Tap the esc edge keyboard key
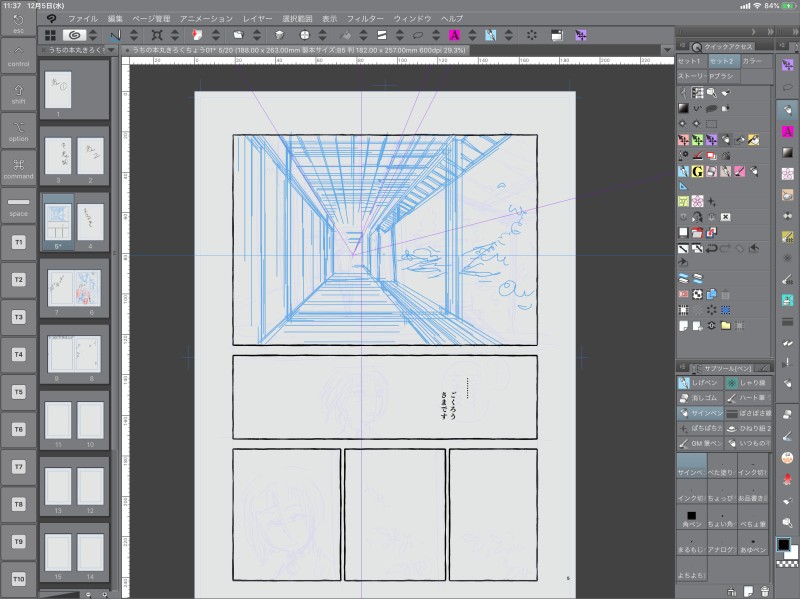Viewport: 800px width, 599px height. [18, 24]
